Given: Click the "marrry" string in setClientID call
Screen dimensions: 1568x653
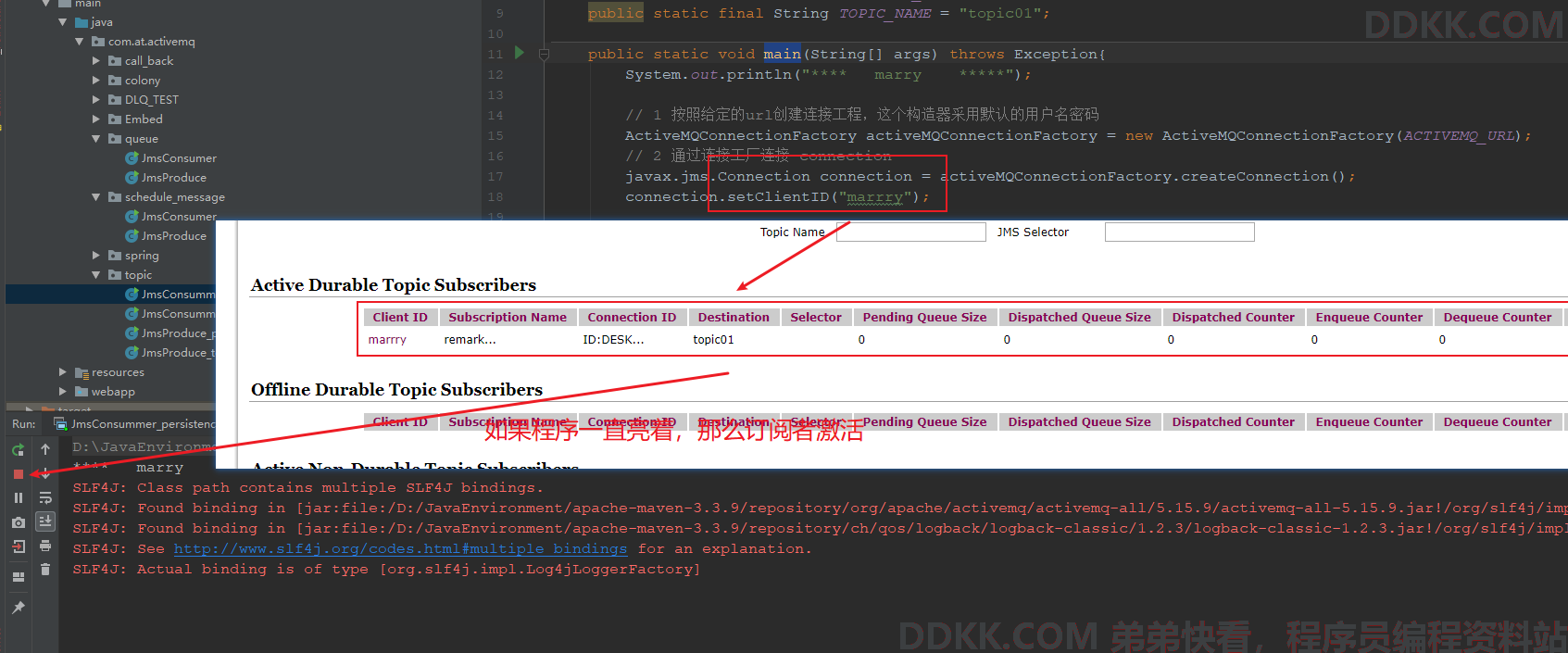Looking at the screenshot, I should point(875,197).
